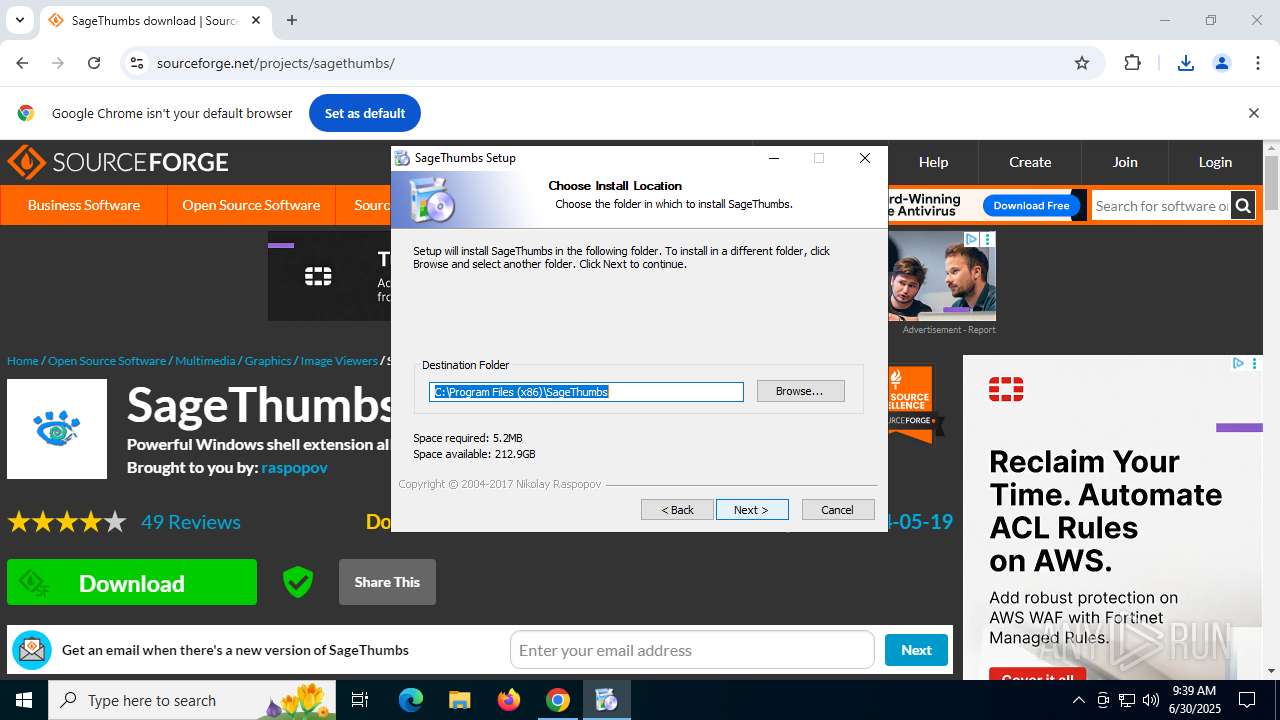1280x720 pixels.
Task: Open the raspopov author link
Action: 294,467
